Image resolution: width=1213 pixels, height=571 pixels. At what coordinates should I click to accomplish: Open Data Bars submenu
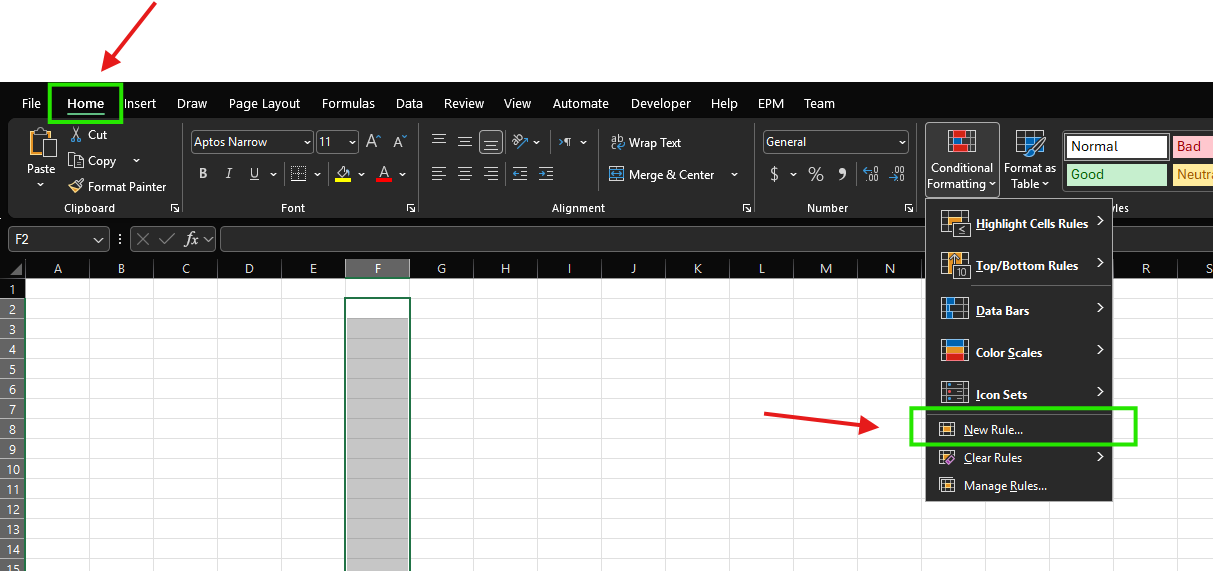tap(1019, 310)
